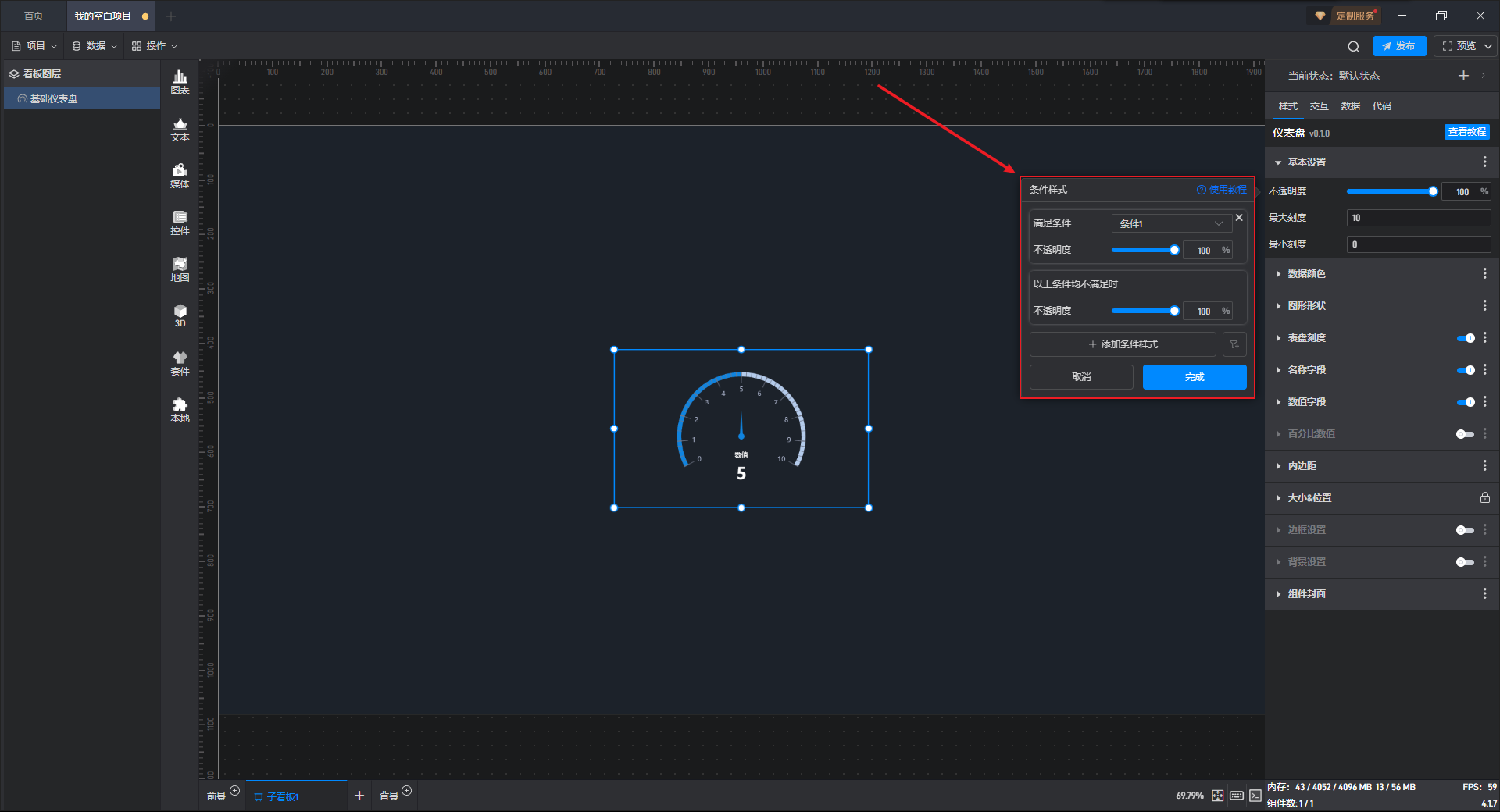Screen dimensions: 1500x812
Task: Enable the 边框设置 toggle
Action: [1465, 530]
